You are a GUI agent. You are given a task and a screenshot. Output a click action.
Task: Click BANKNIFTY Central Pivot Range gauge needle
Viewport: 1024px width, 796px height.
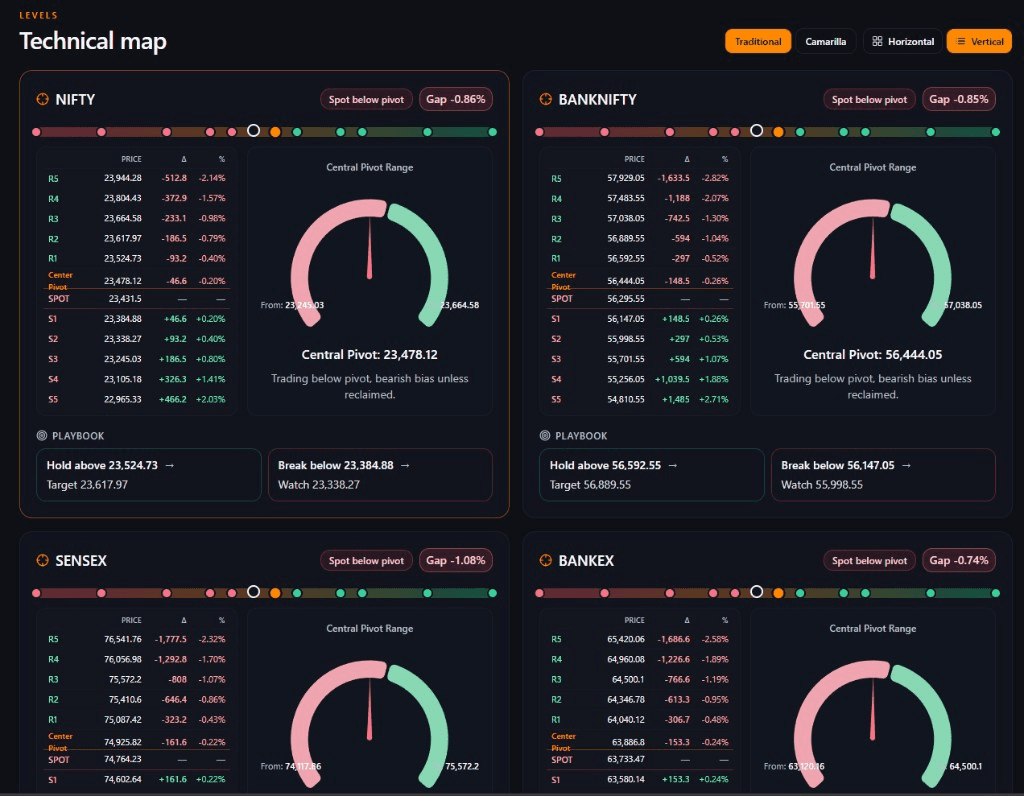tap(872, 248)
